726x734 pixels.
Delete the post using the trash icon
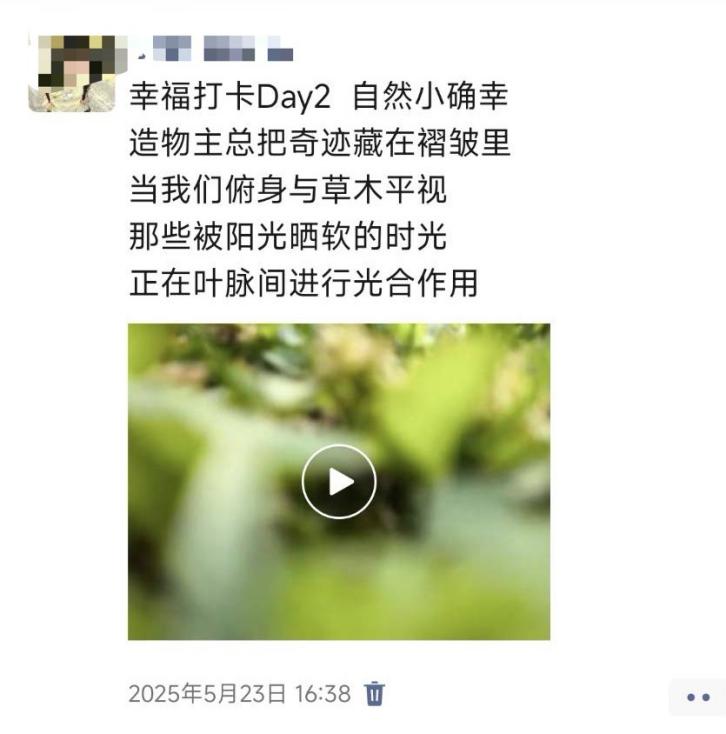(x=374, y=694)
